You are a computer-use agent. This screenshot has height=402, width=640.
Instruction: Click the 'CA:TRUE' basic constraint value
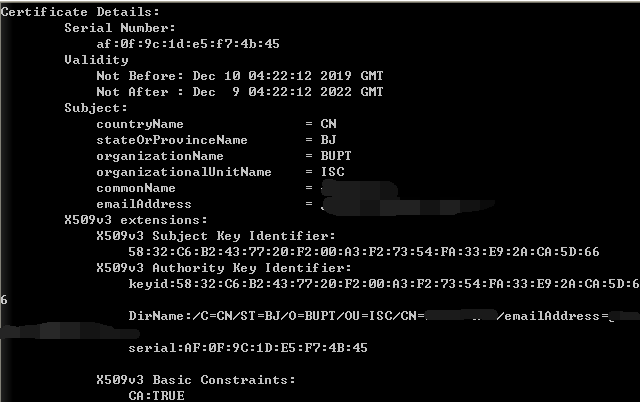156,396
